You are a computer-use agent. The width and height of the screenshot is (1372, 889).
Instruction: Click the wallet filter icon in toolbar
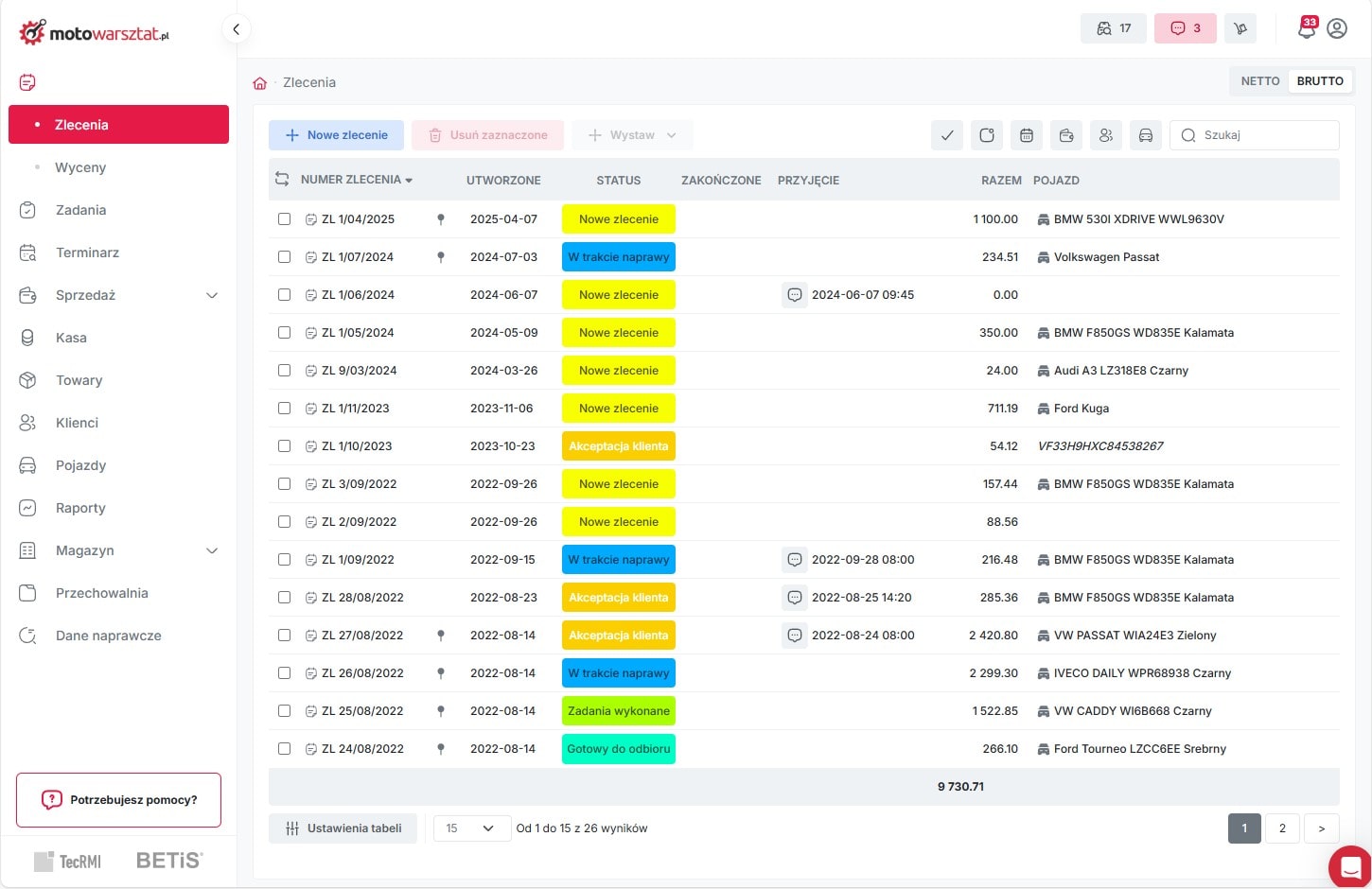pos(1066,135)
